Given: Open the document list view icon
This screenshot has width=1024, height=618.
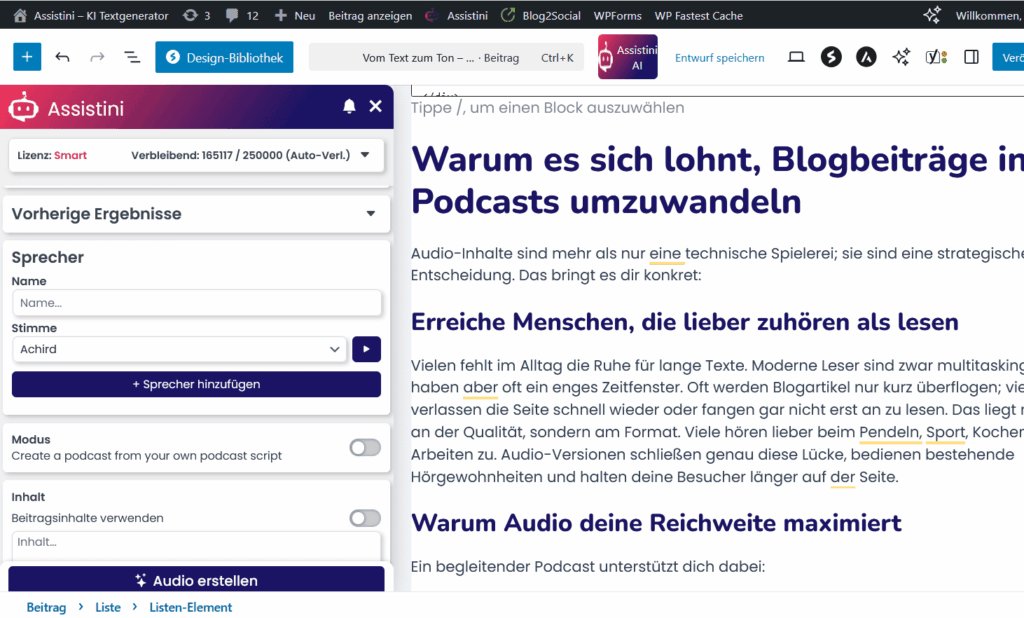Looking at the screenshot, I should click(x=131, y=57).
